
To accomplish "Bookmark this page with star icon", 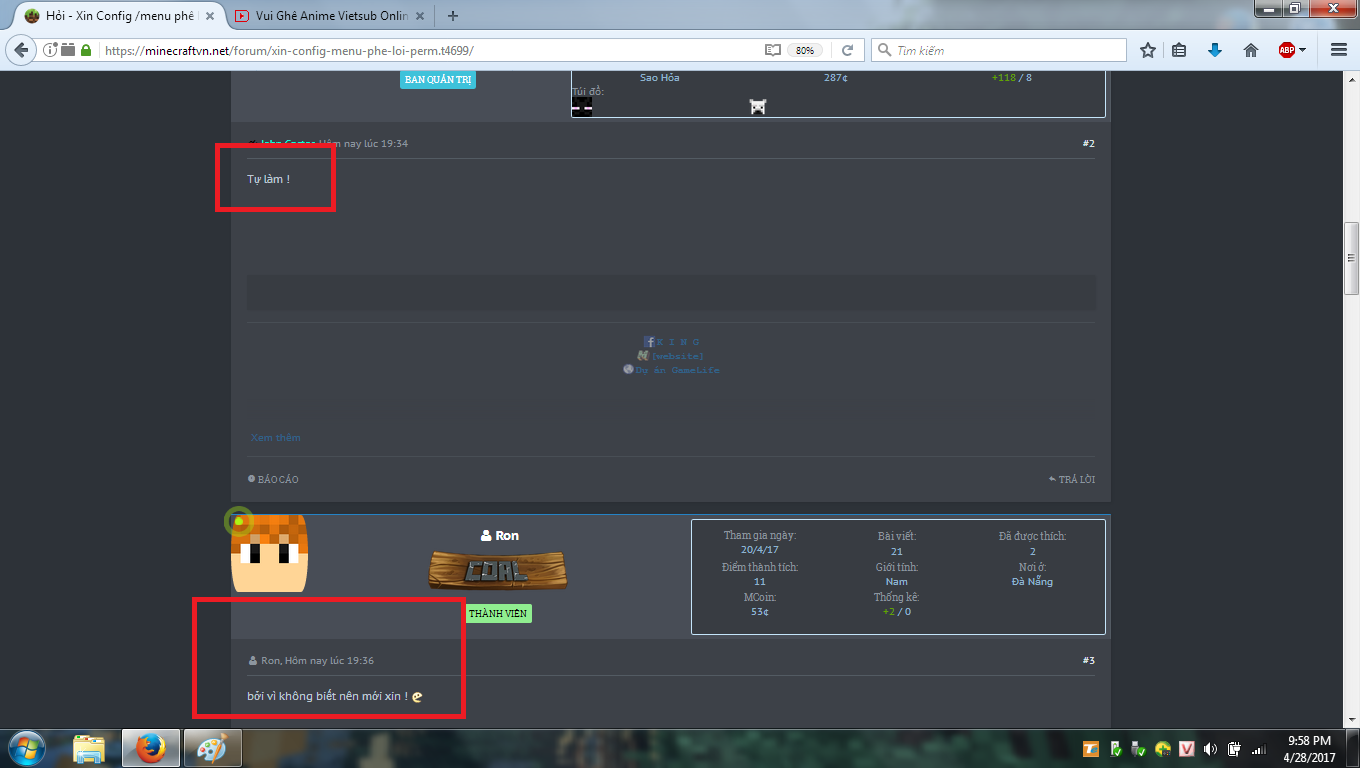I will click(x=1148, y=50).
